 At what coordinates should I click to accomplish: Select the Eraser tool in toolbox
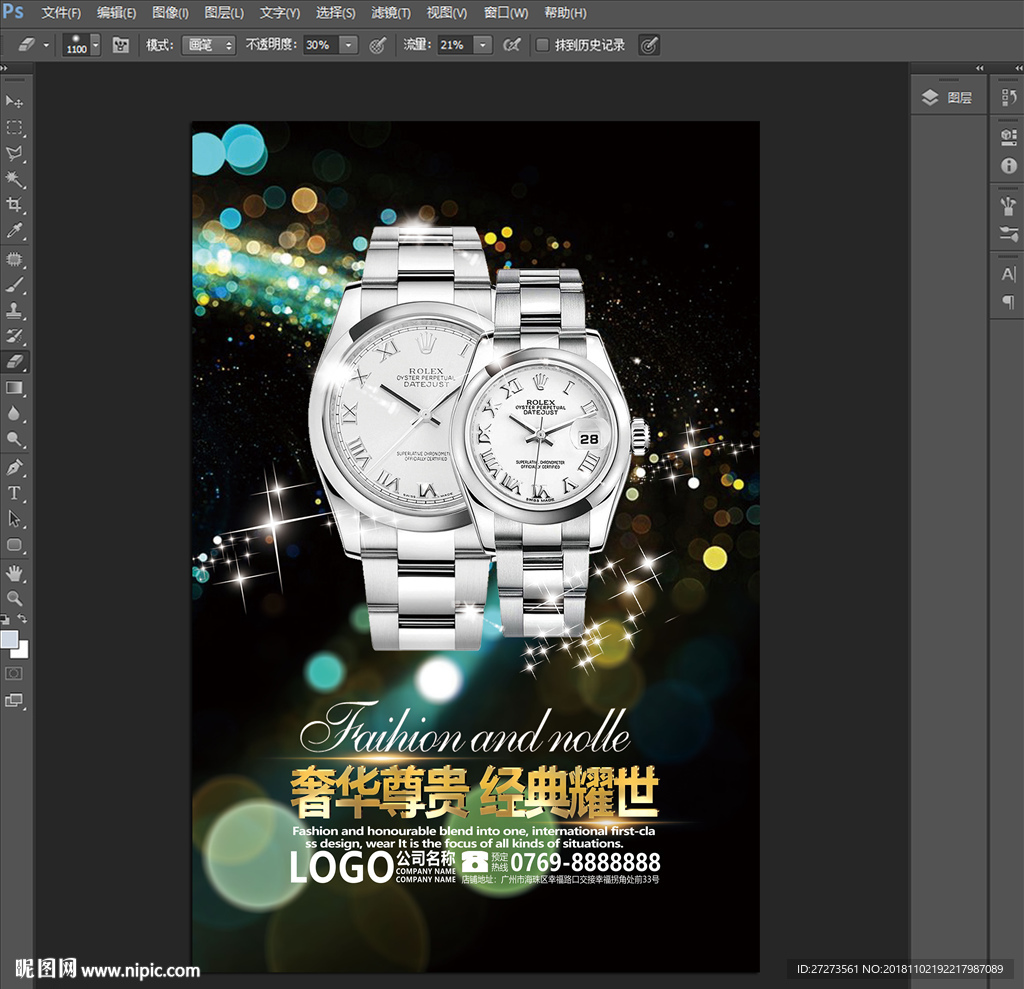point(14,361)
